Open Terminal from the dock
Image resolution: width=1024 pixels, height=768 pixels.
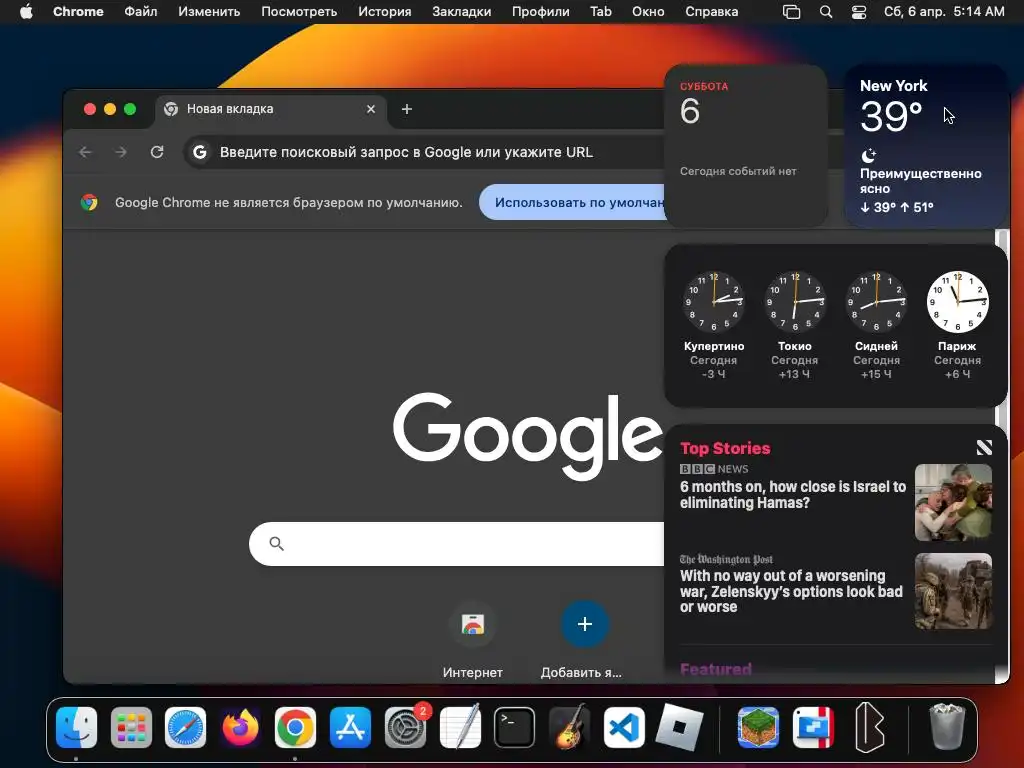pos(515,727)
